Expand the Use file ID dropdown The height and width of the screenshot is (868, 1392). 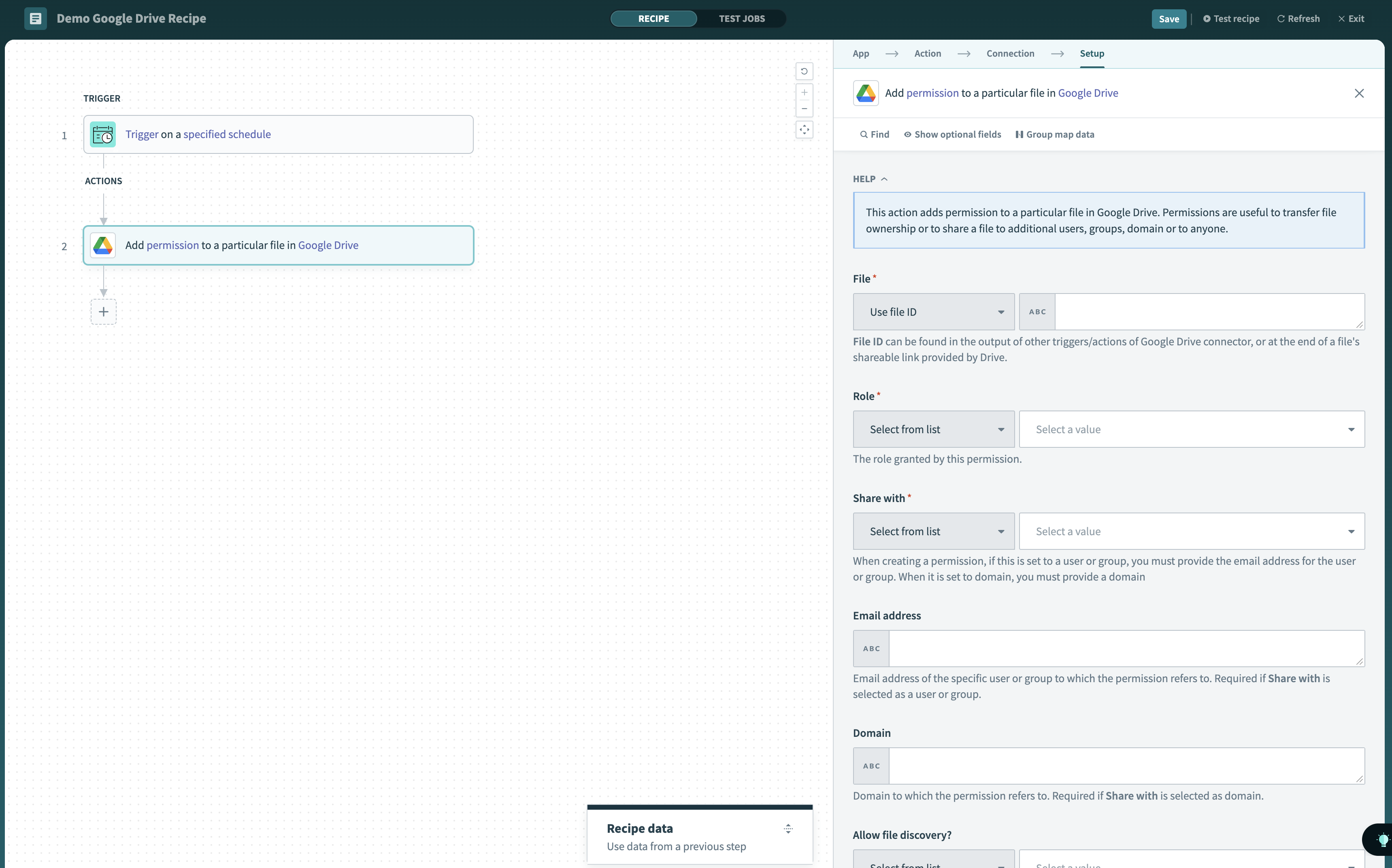coord(933,311)
